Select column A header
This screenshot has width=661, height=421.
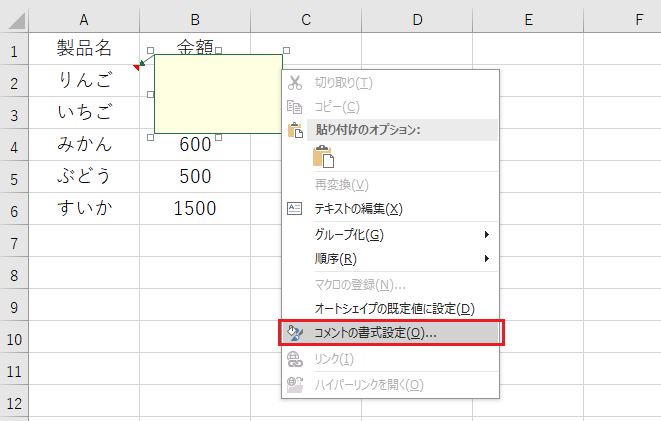tap(84, 20)
